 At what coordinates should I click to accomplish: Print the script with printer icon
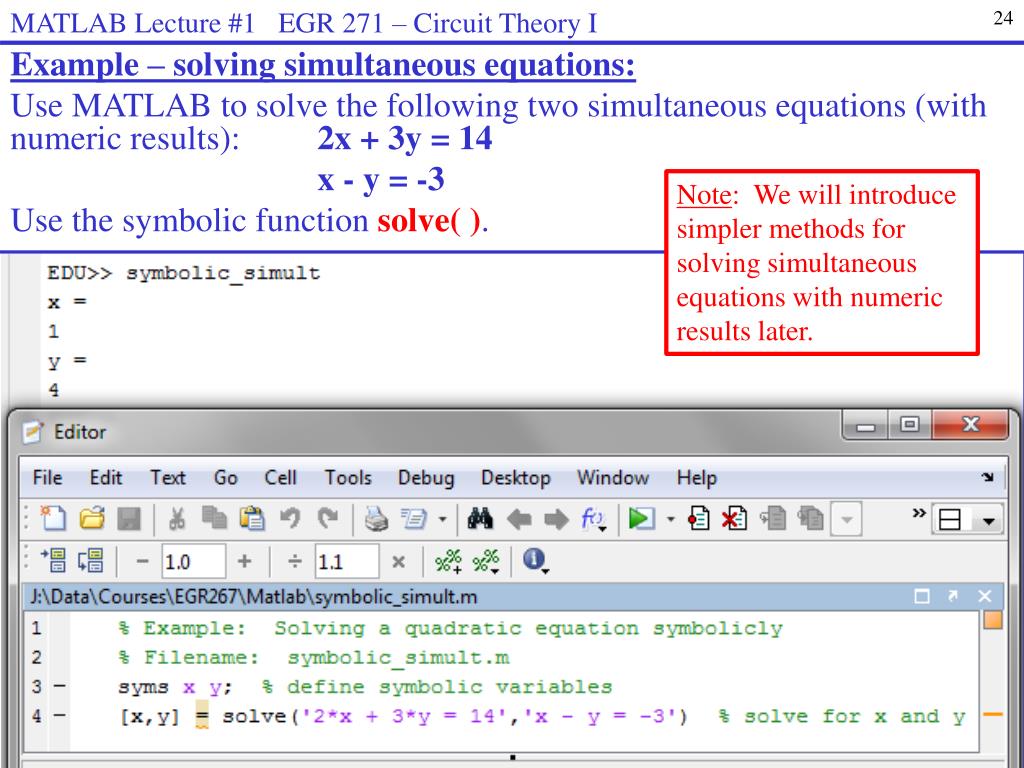click(376, 519)
